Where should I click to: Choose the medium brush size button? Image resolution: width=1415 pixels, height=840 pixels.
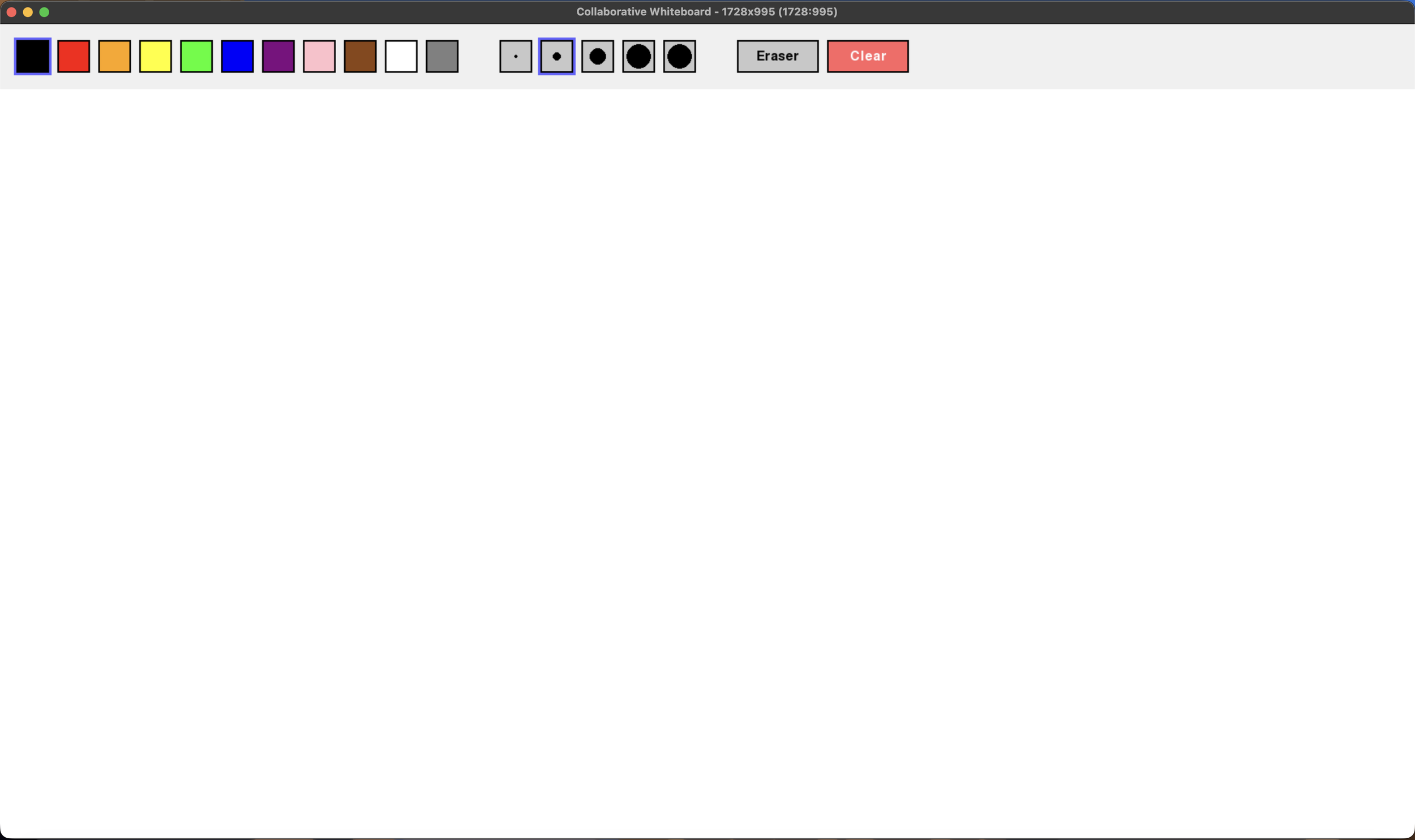(597, 56)
